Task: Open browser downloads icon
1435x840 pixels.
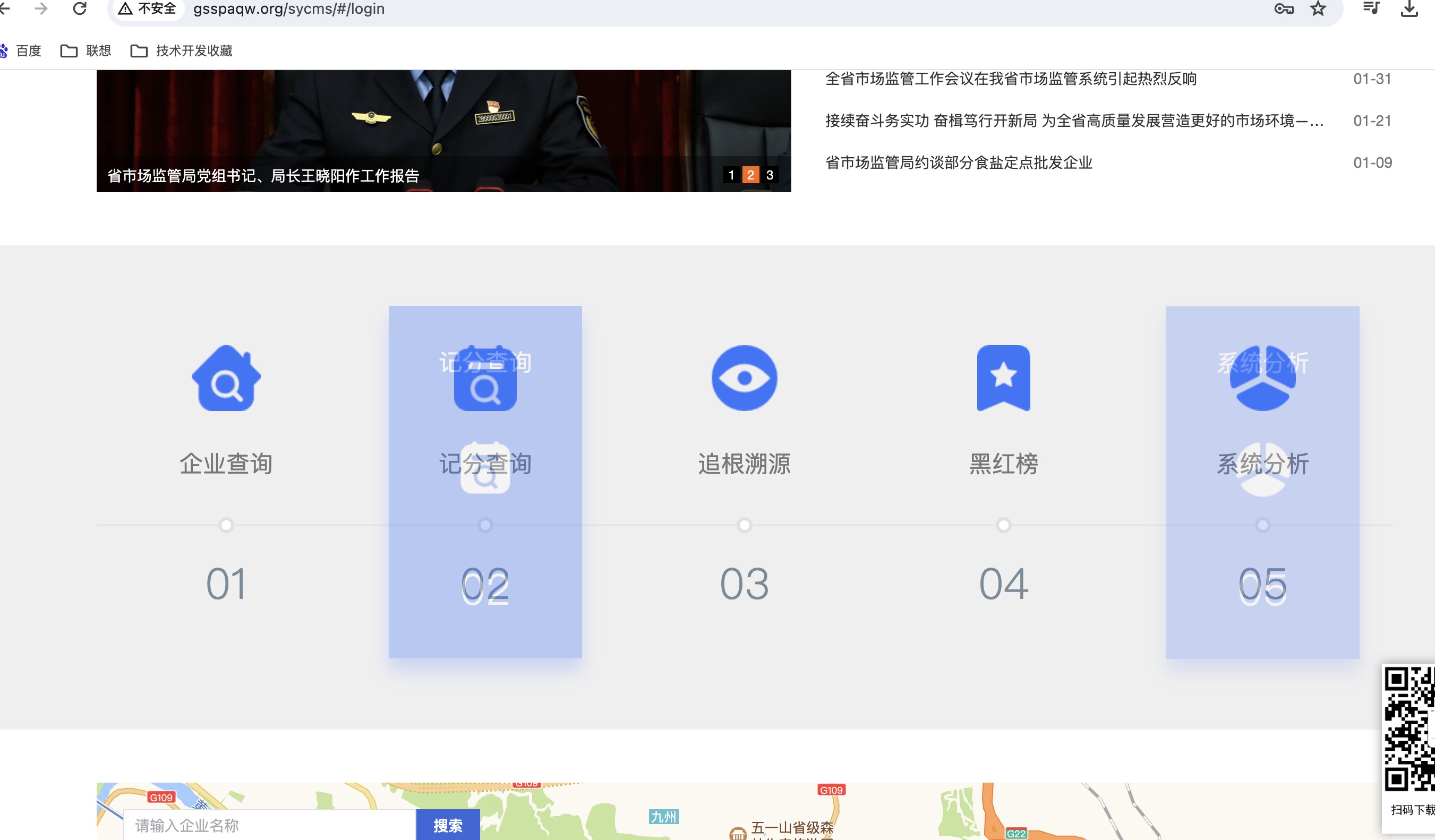Action: 1410,8
